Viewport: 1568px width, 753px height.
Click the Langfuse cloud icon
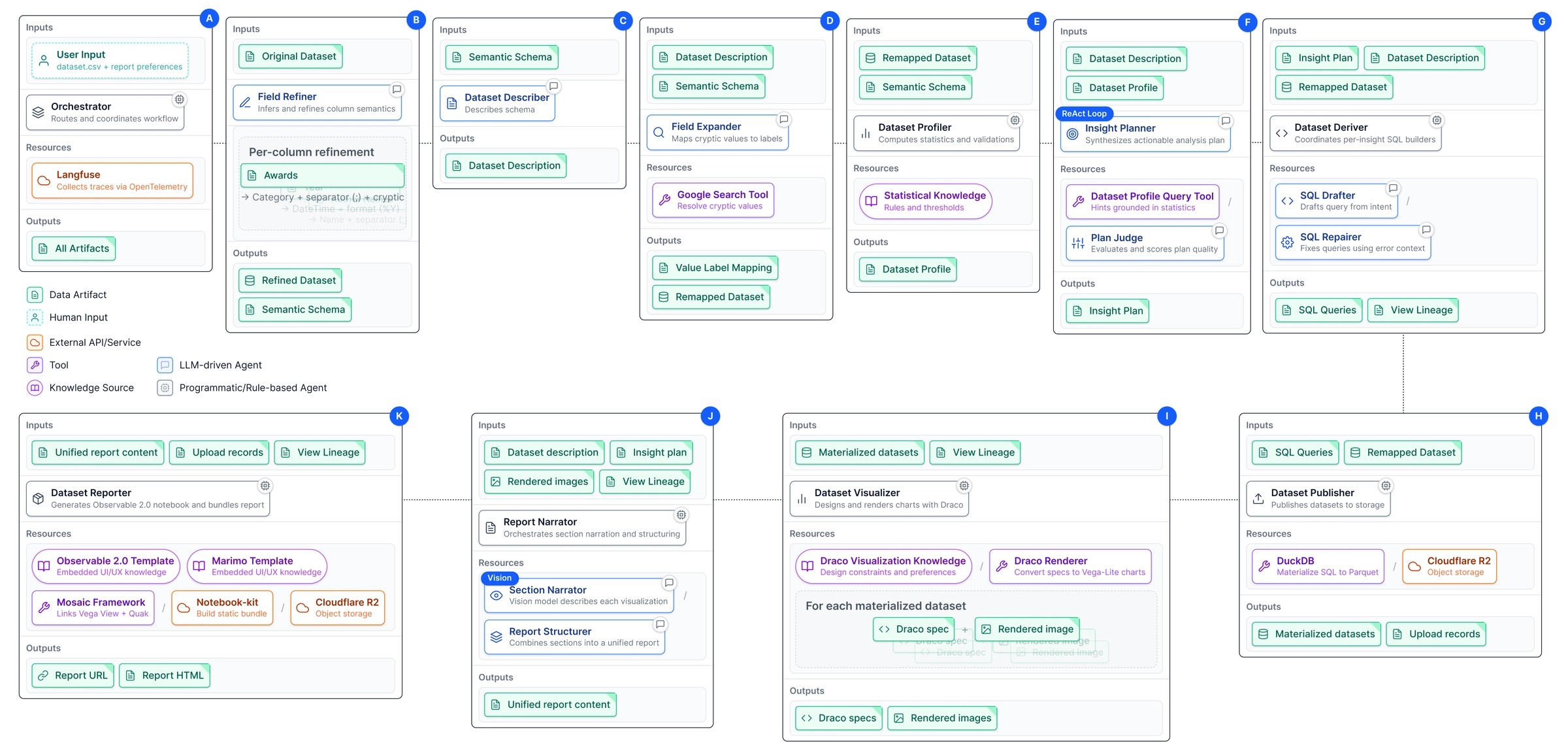44,180
